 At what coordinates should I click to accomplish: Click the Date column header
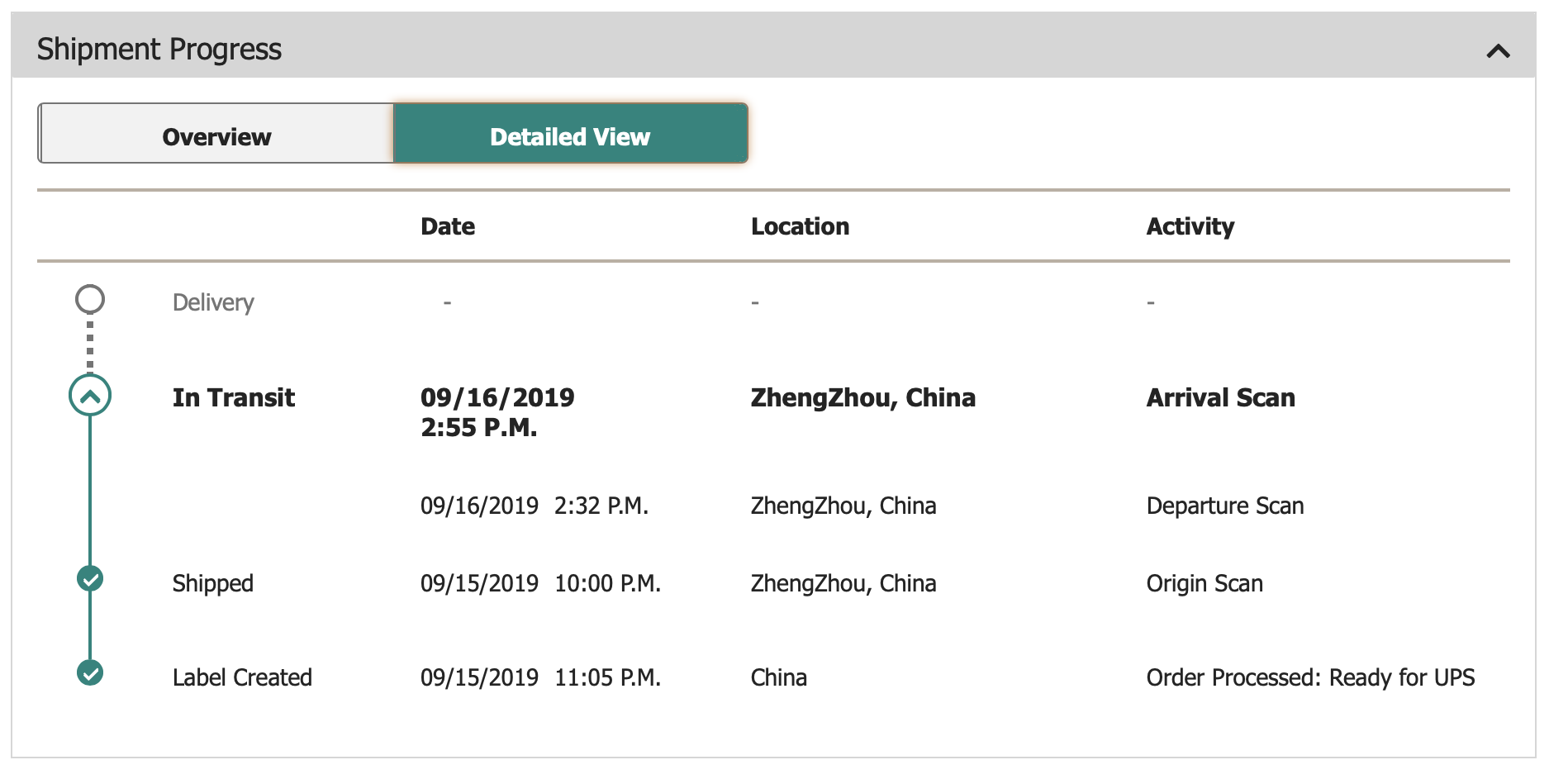point(448,226)
